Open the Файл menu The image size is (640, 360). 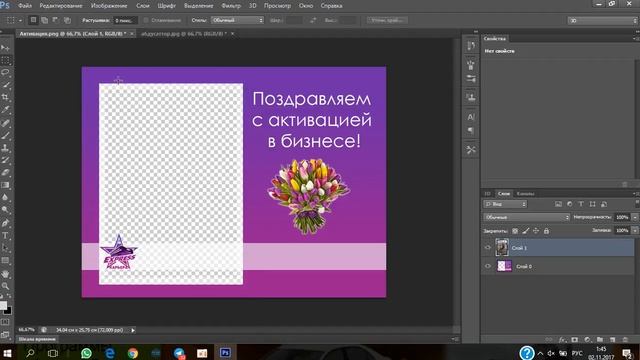[24, 6]
